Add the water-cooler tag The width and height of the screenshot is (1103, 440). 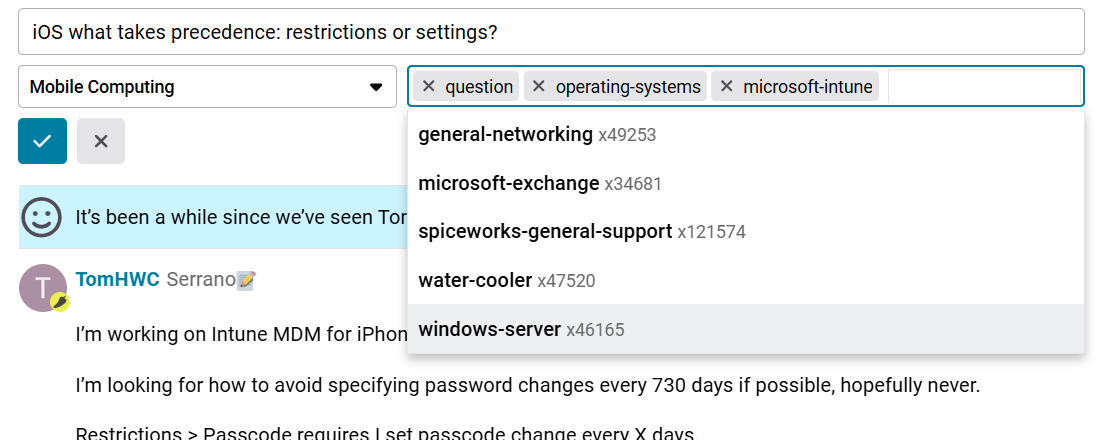(475, 280)
